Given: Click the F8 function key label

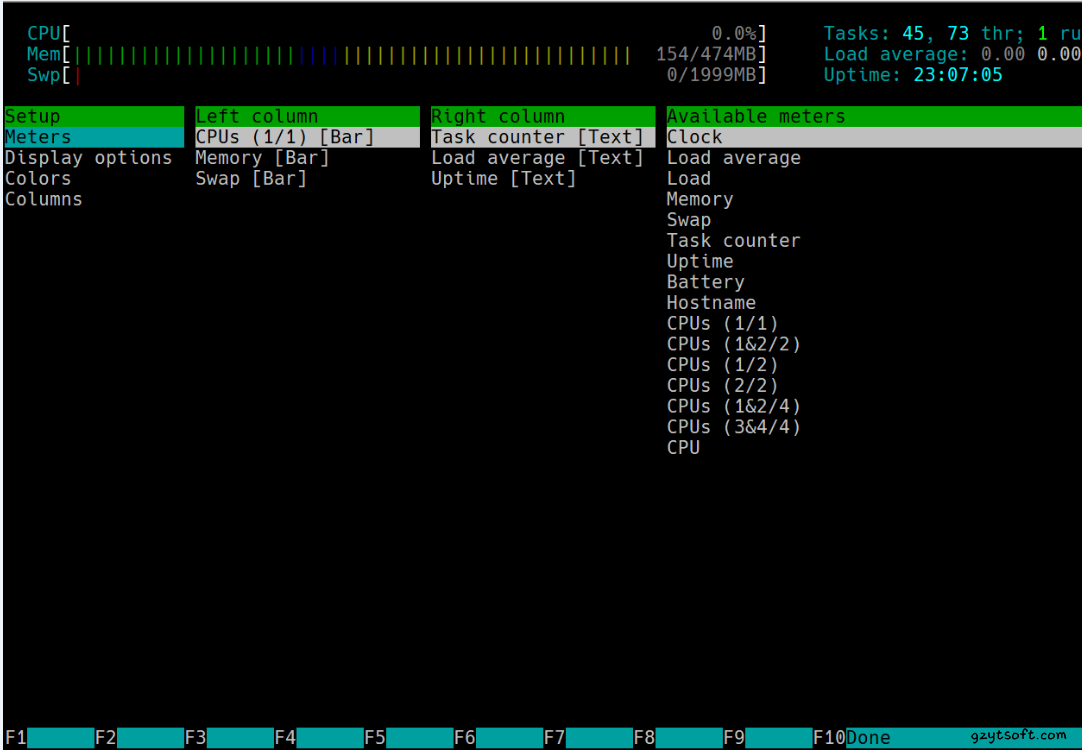Looking at the screenshot, I should pyautogui.click(x=644, y=738).
